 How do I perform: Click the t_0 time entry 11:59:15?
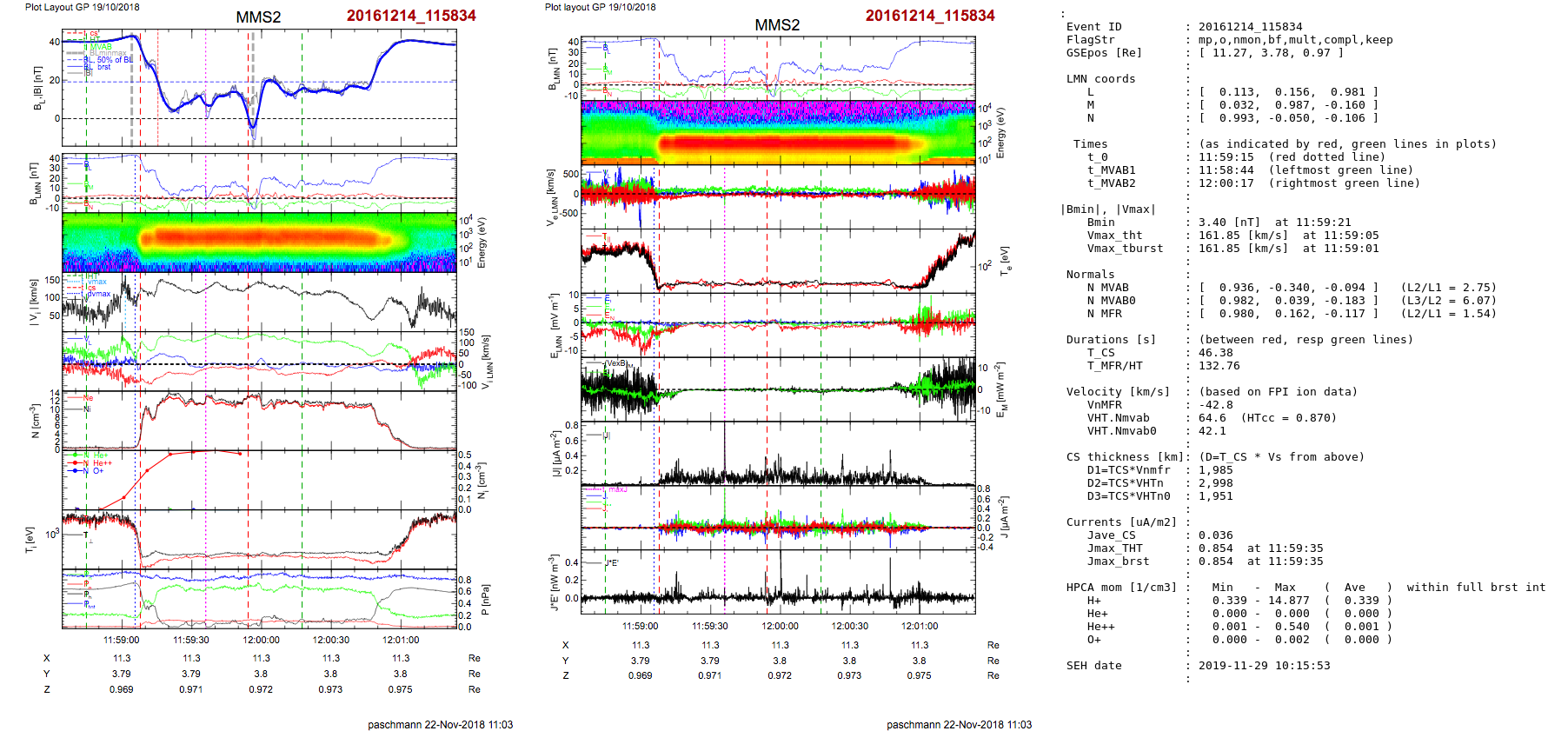coord(1226,157)
